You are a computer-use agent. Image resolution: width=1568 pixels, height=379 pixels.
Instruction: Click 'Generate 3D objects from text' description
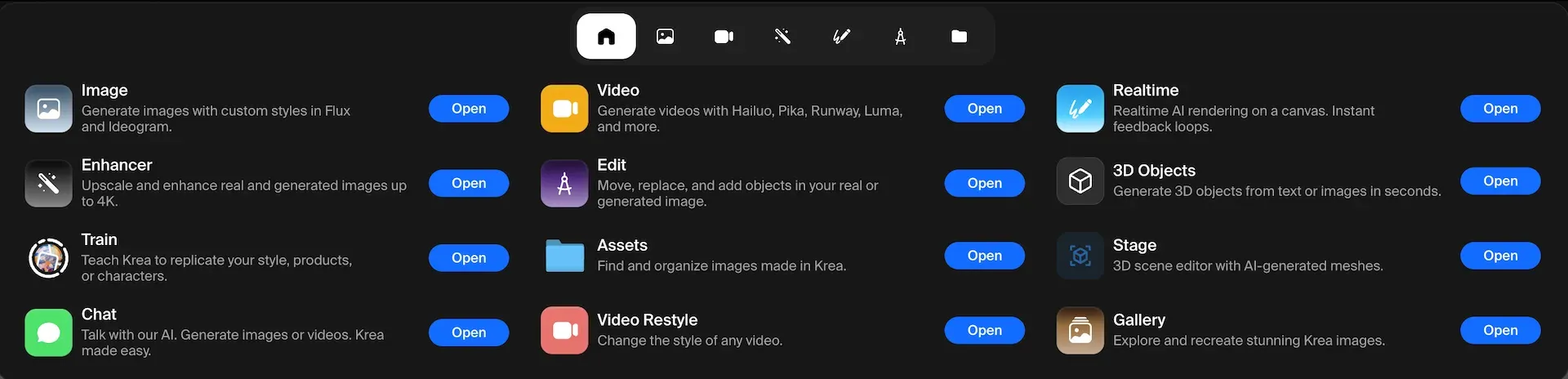(x=1277, y=191)
